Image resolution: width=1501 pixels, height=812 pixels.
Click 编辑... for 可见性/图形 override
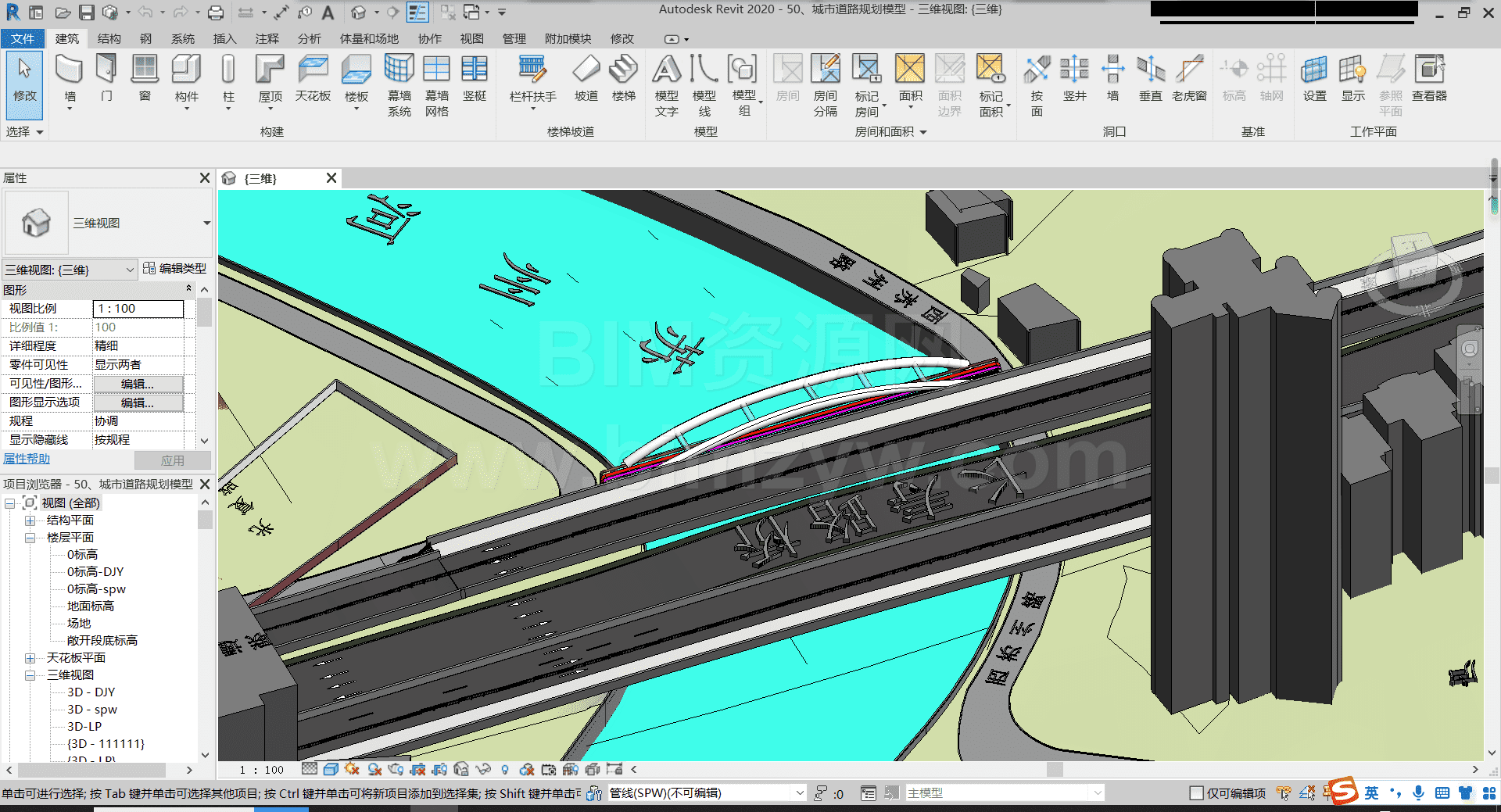coord(138,384)
